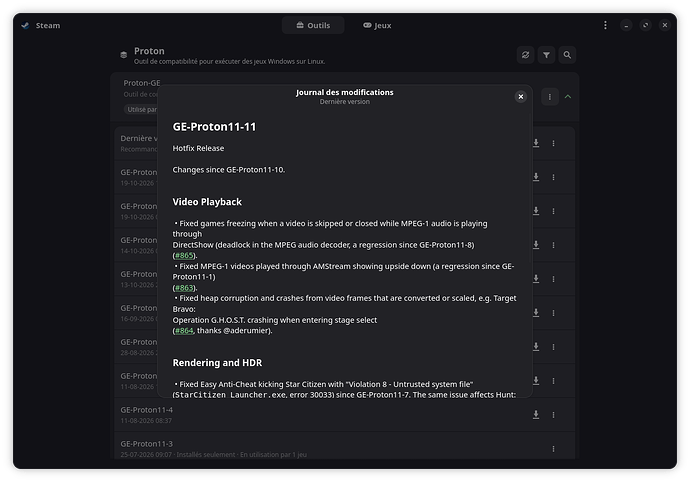The image size is (690, 481).
Task: Click the Hotfix Release text
Action: 198,148
